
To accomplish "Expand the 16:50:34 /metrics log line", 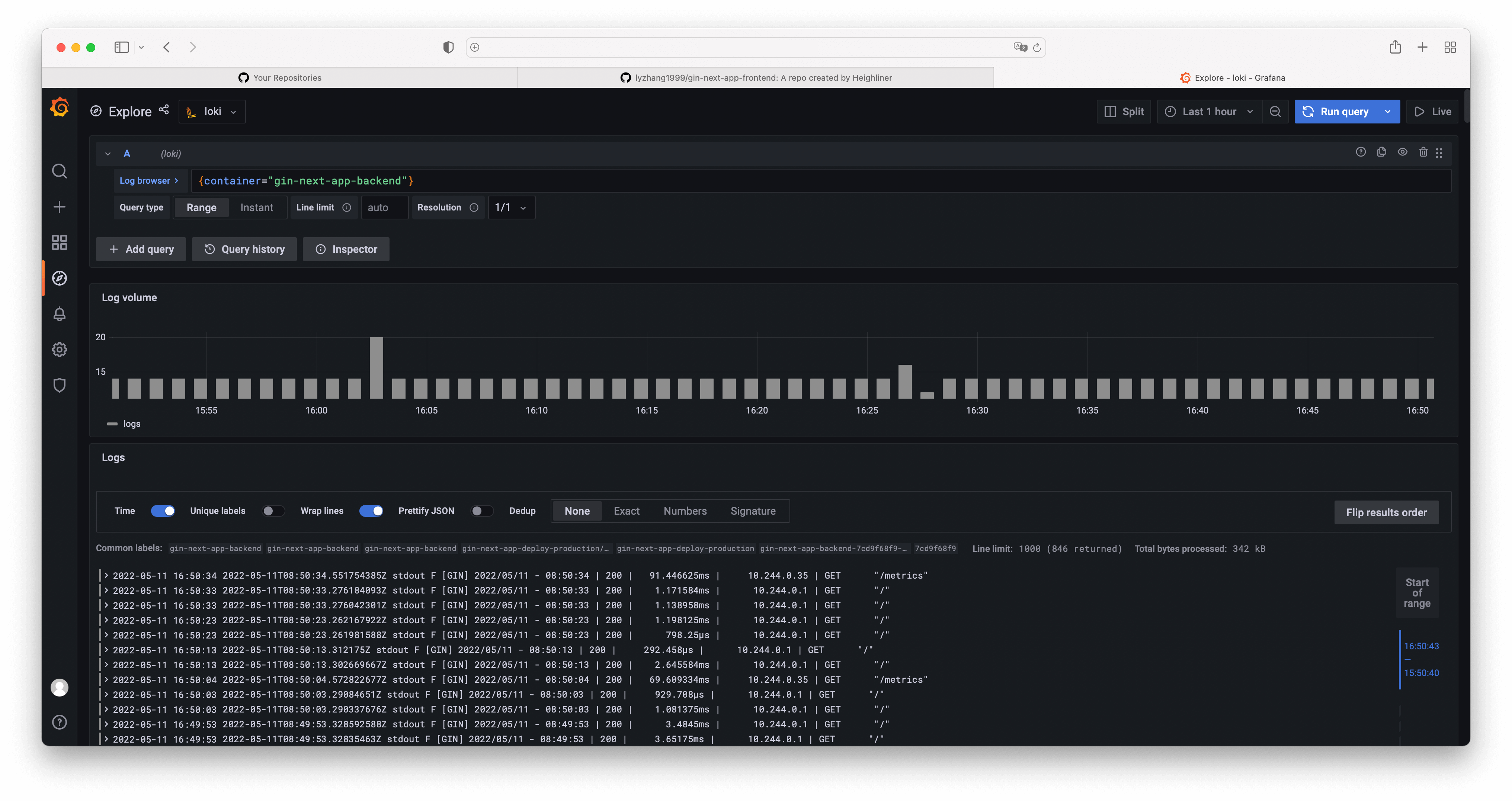I will 106,575.
